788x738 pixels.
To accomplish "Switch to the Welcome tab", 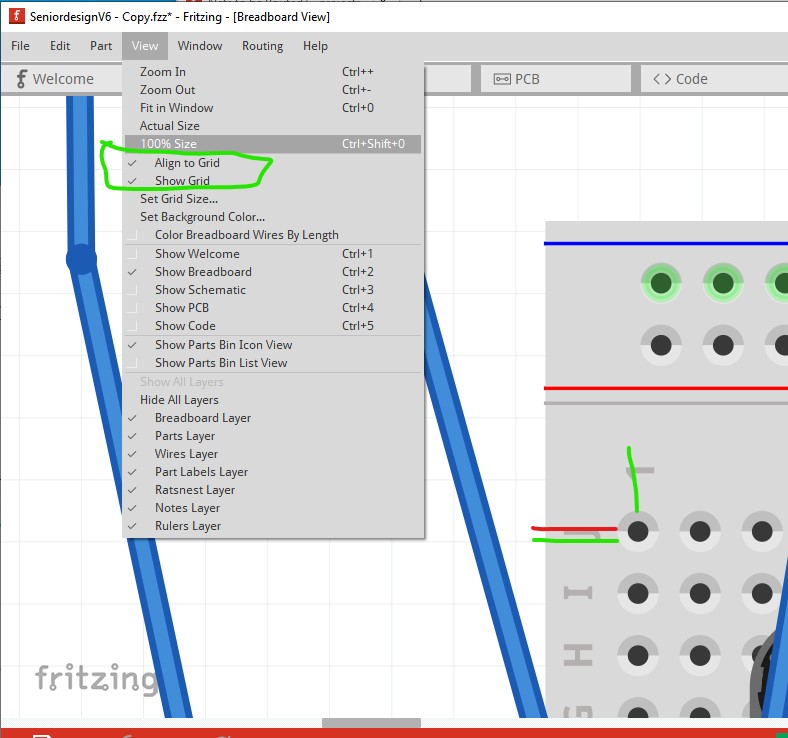I will click(61, 79).
